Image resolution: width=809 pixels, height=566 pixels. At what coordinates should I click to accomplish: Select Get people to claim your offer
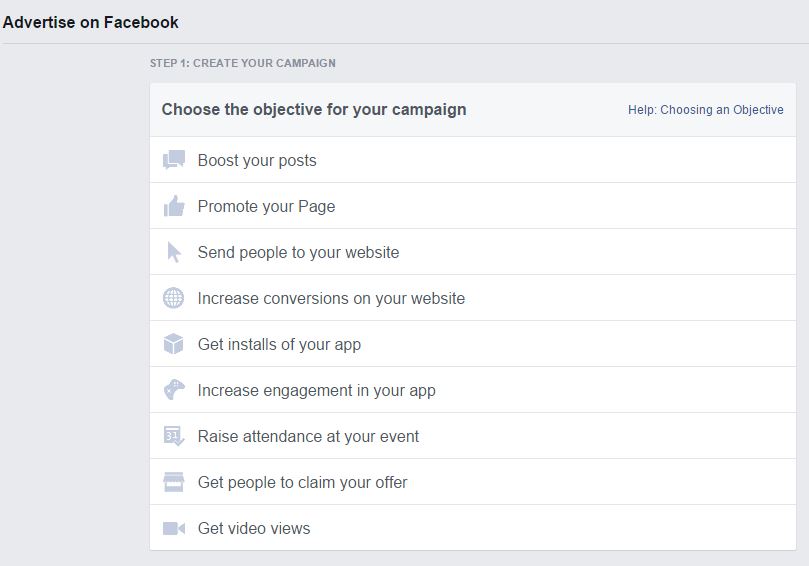pos(302,482)
